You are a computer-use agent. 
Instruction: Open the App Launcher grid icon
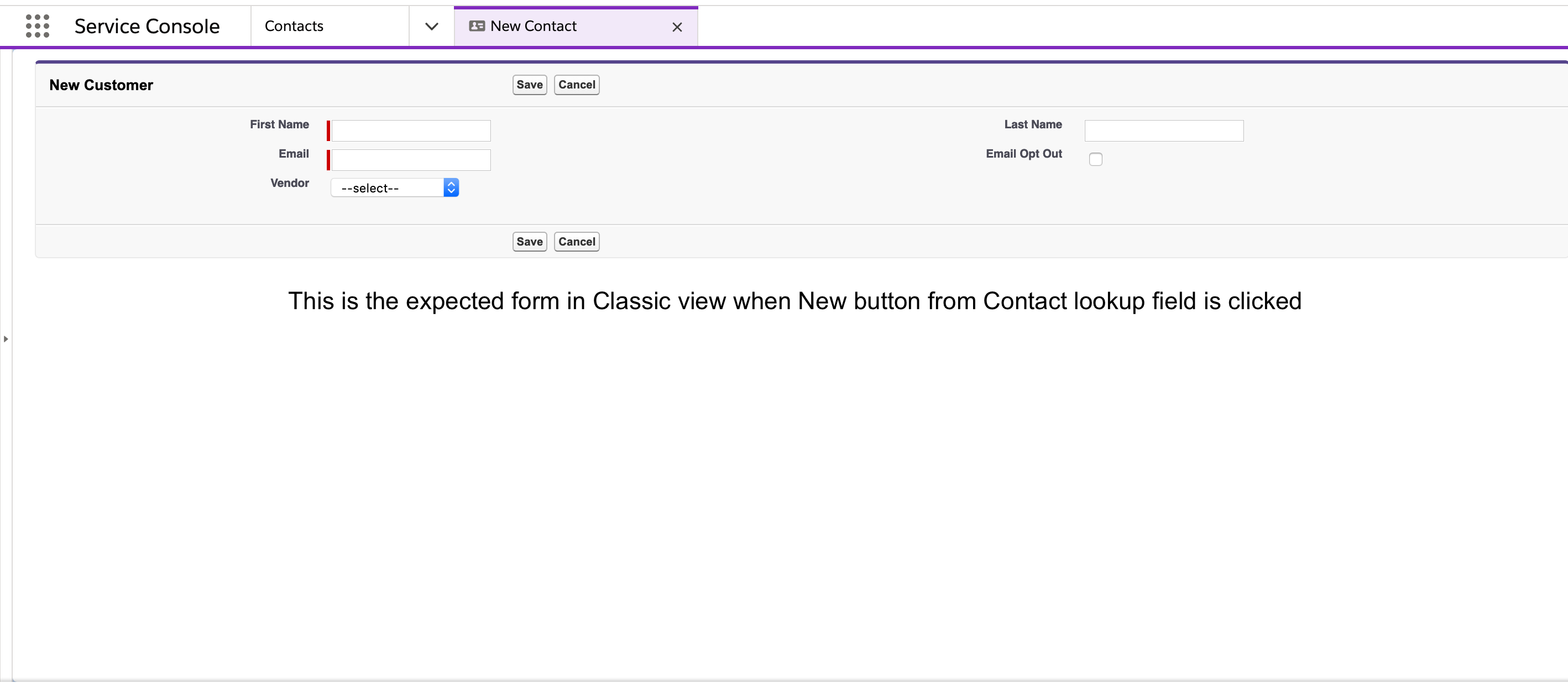coord(37,26)
